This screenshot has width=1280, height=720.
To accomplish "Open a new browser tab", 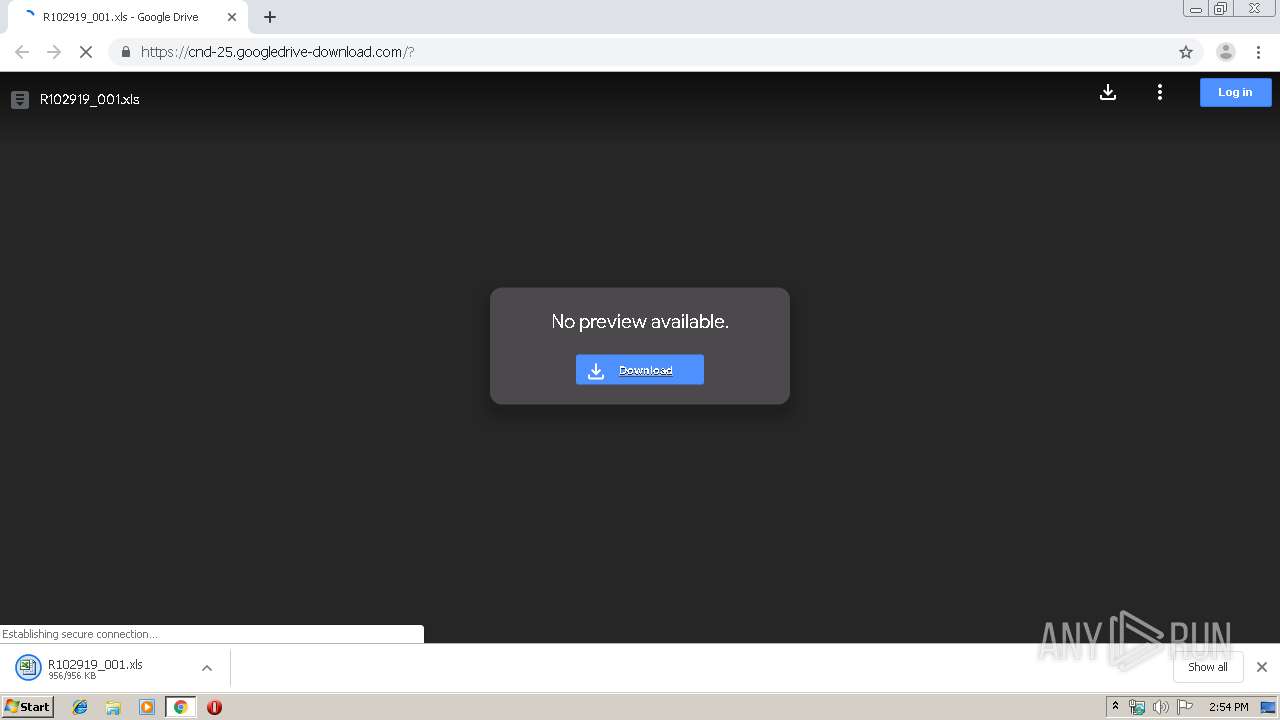I will click(x=270, y=17).
